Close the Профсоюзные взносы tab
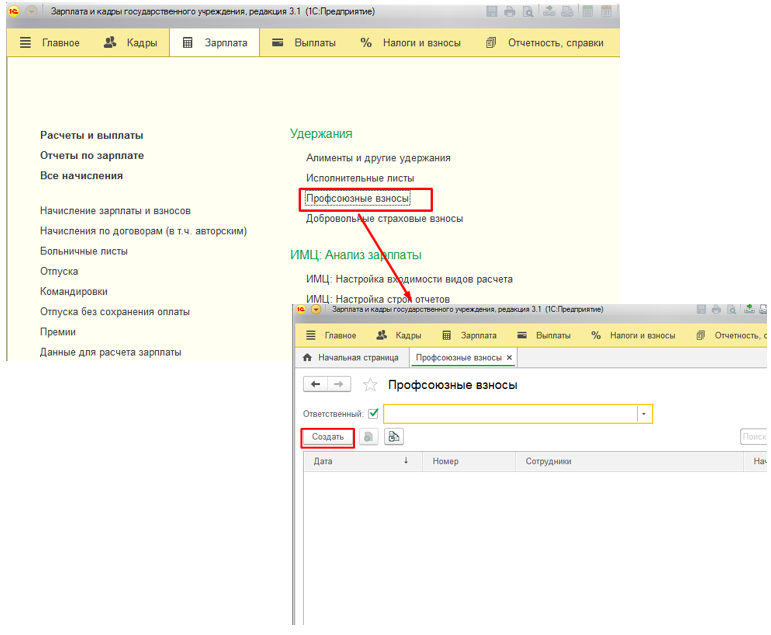Screen dimensions: 771x635 509,357
